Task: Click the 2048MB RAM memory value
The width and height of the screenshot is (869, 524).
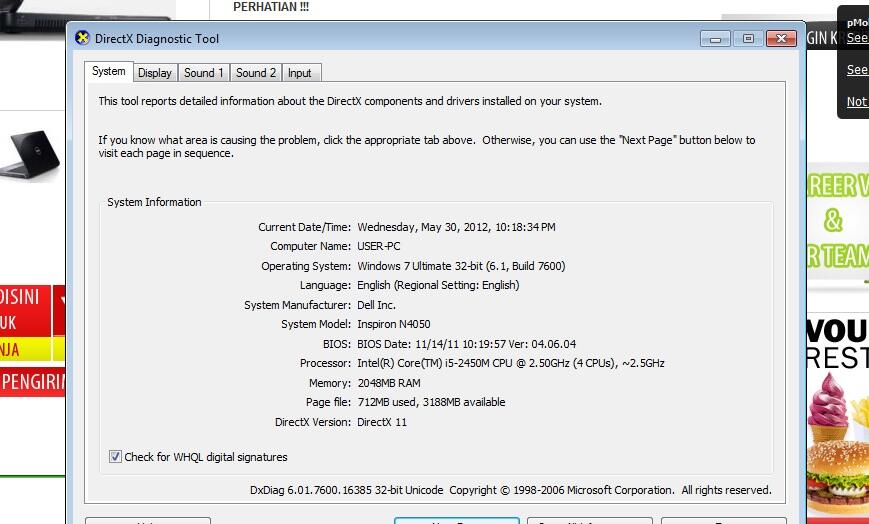Action: pyautogui.click(x=389, y=383)
